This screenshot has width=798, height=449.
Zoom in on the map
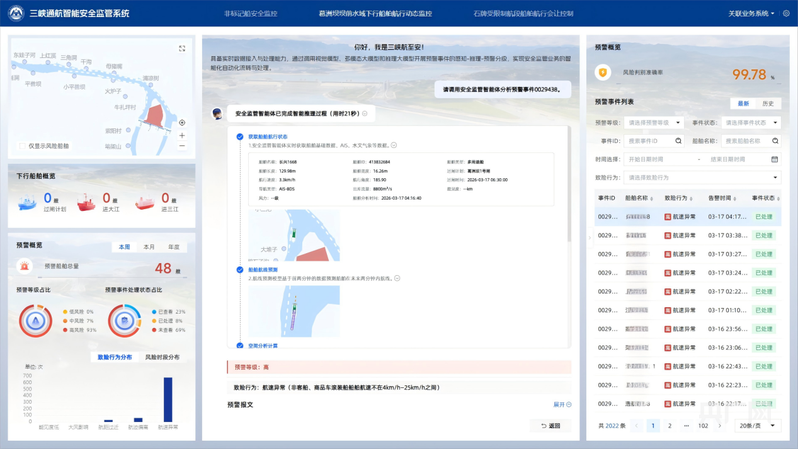pos(182,135)
